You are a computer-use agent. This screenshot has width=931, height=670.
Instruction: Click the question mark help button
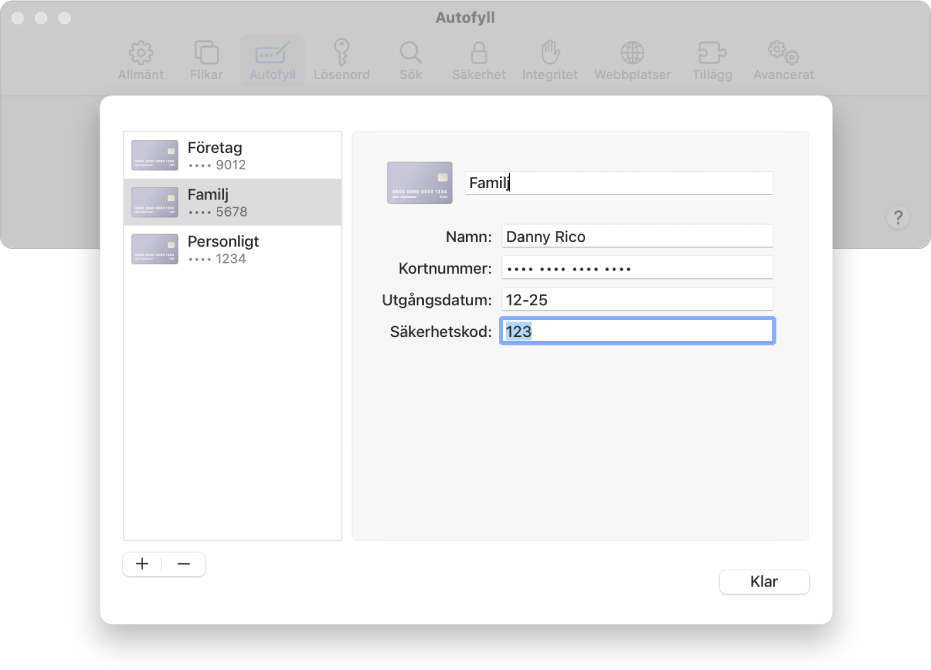click(x=898, y=218)
